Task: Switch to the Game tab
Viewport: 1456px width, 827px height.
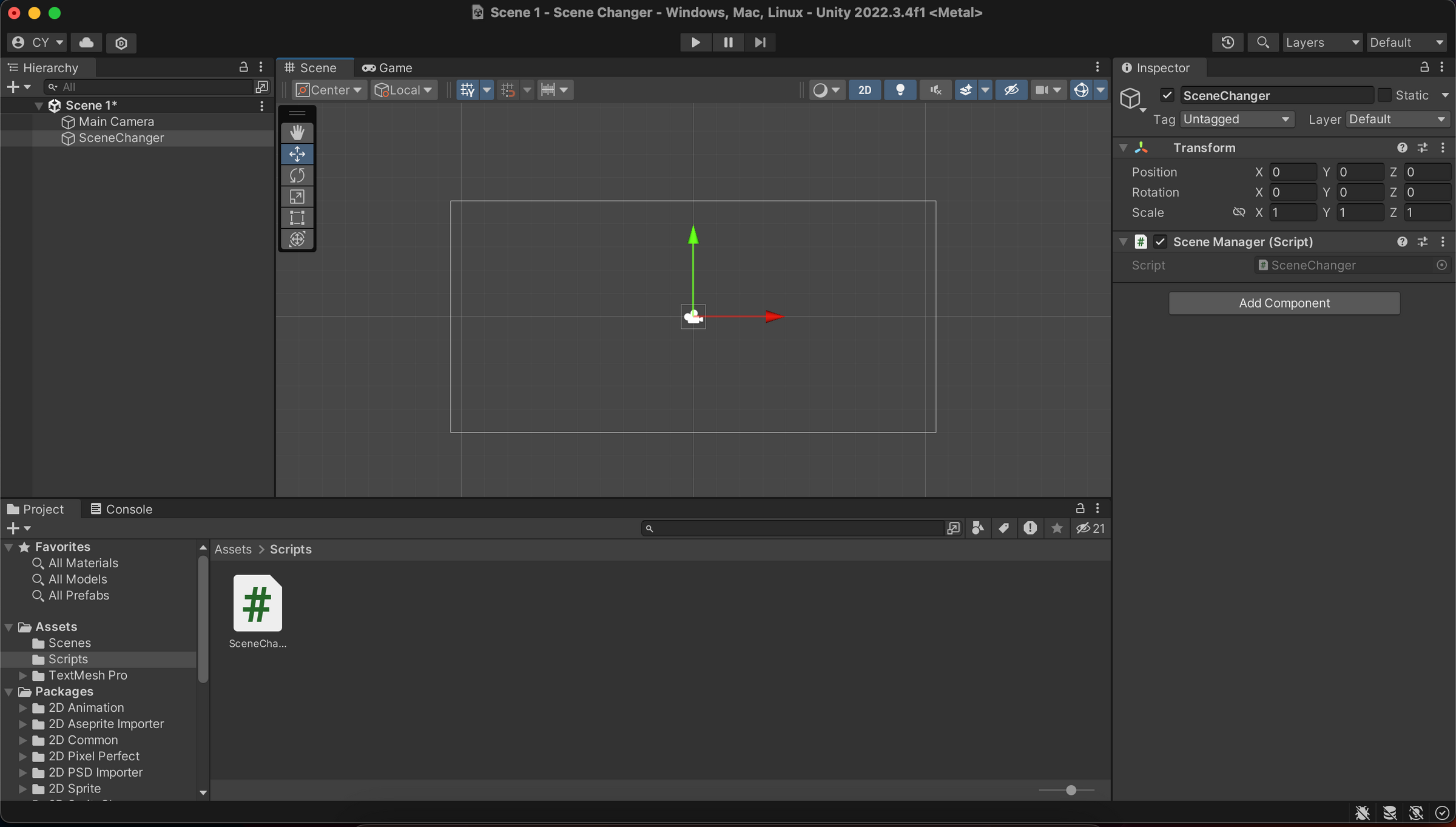Action: [386, 67]
